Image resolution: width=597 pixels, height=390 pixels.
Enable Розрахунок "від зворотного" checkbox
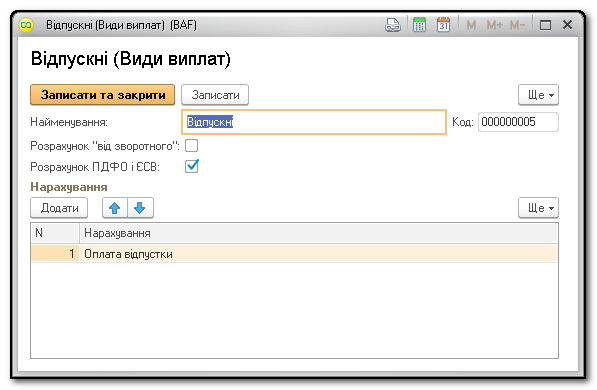point(192,145)
